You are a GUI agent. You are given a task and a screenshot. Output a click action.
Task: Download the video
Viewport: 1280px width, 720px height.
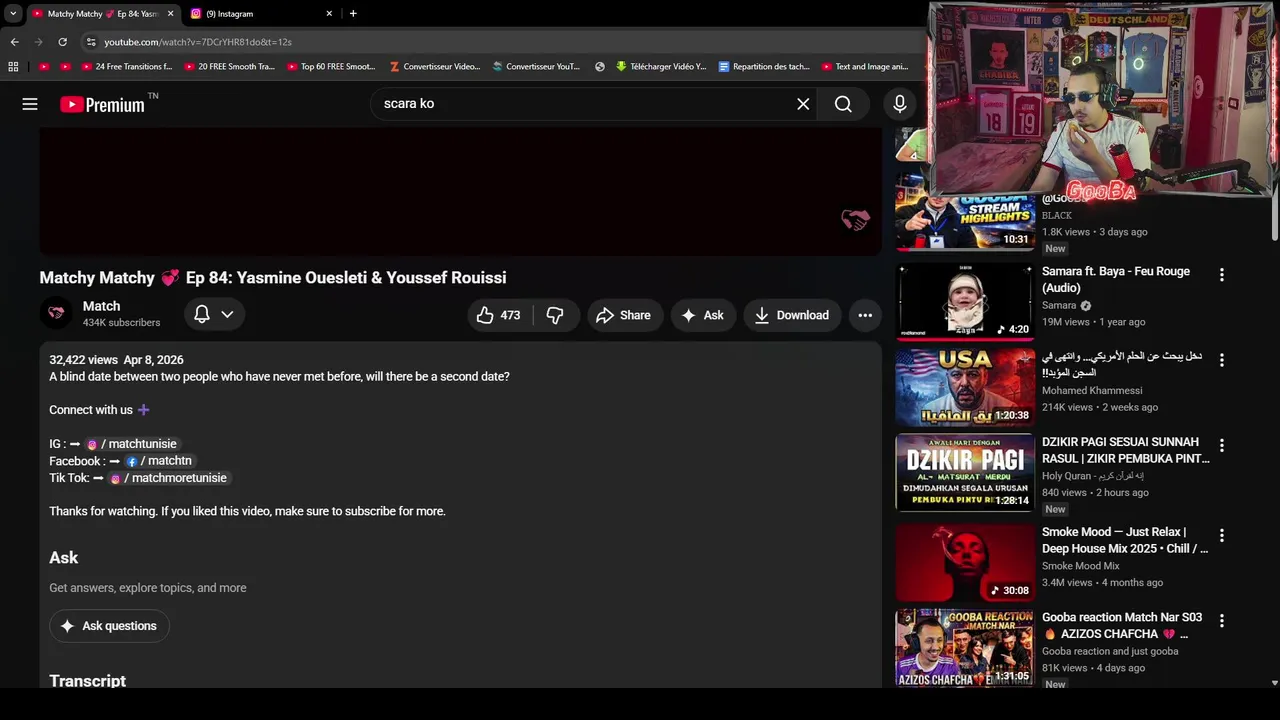[x=791, y=315]
